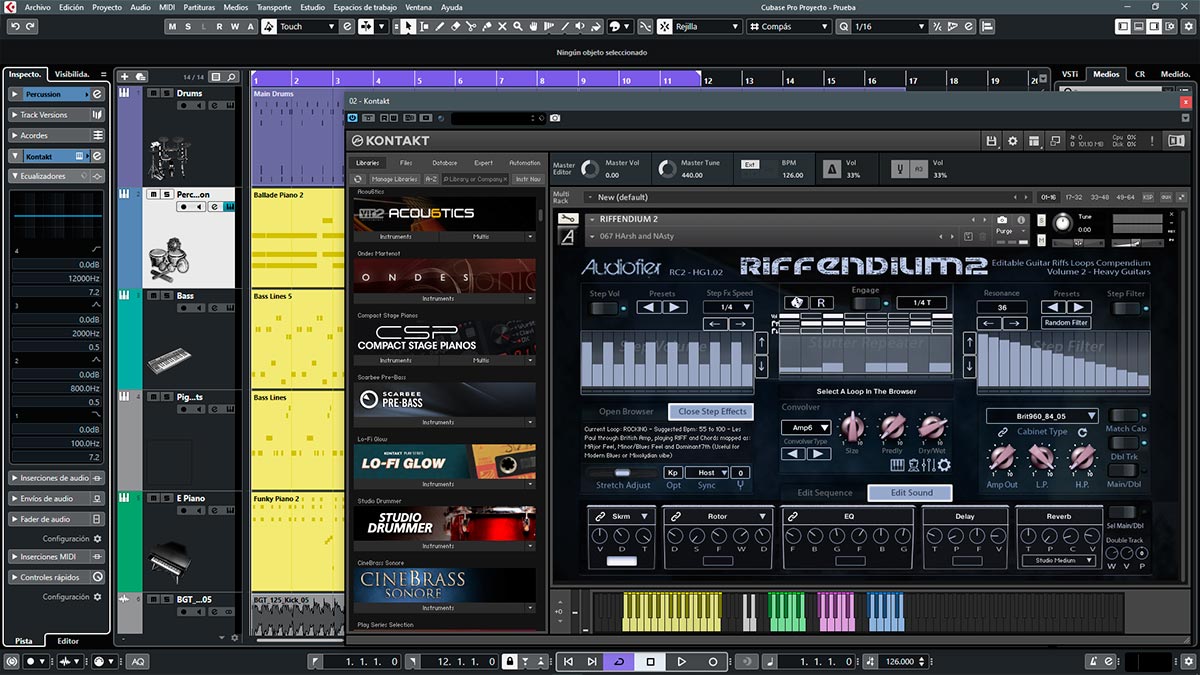1200x675 pixels.
Task: Switch to the Medios tab
Action: pos(1106,74)
